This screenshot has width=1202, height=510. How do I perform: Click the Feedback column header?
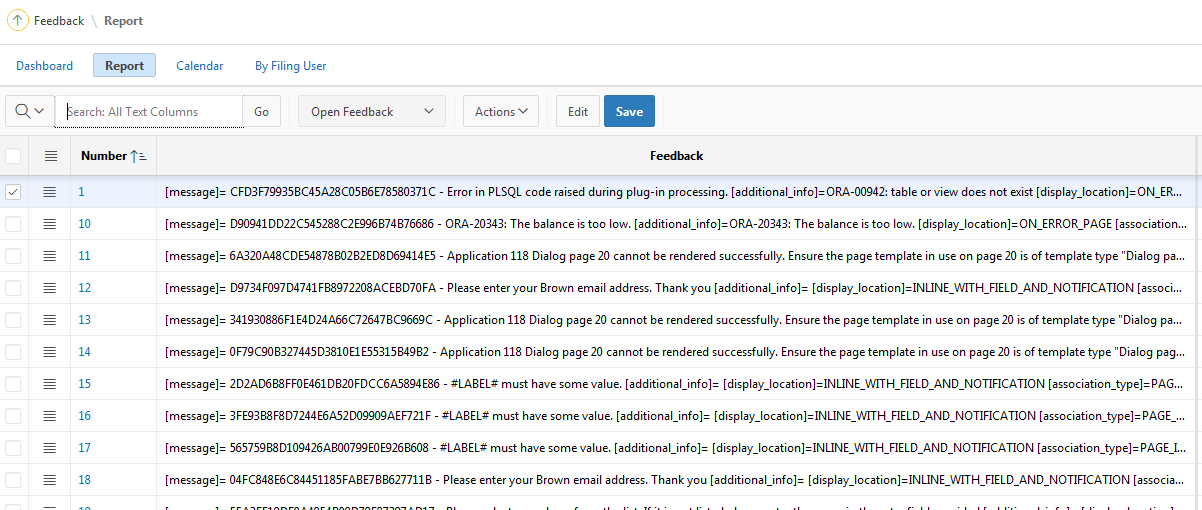point(676,156)
